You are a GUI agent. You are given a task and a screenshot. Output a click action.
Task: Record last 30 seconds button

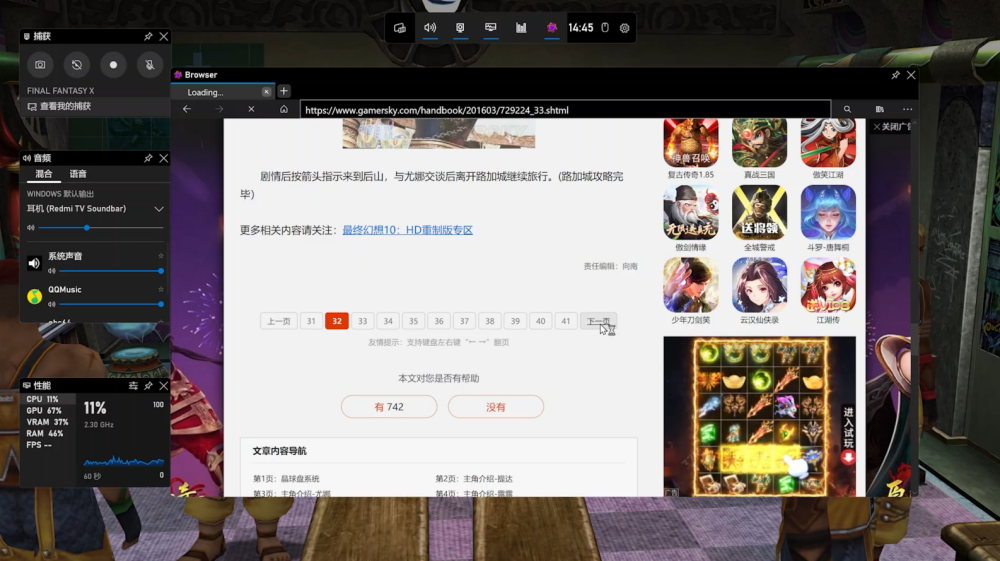pyautogui.click(x=77, y=65)
